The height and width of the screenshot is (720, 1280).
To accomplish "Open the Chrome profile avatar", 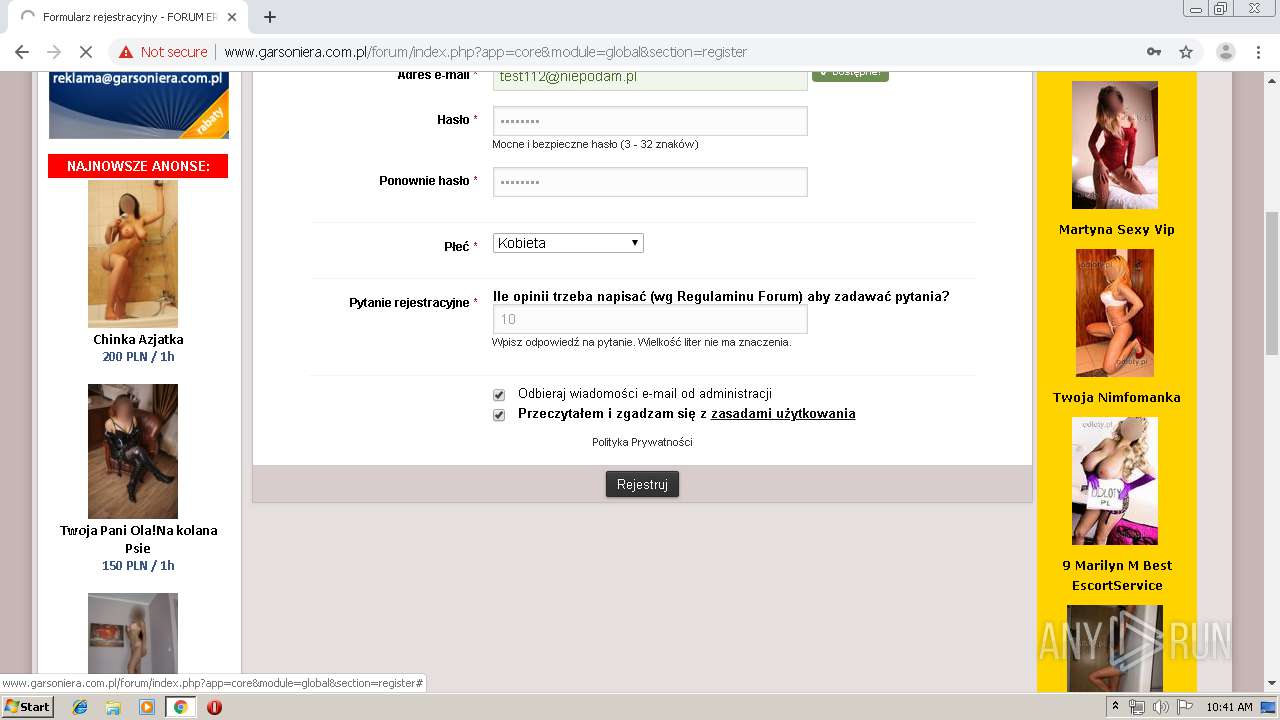I will click(1225, 52).
